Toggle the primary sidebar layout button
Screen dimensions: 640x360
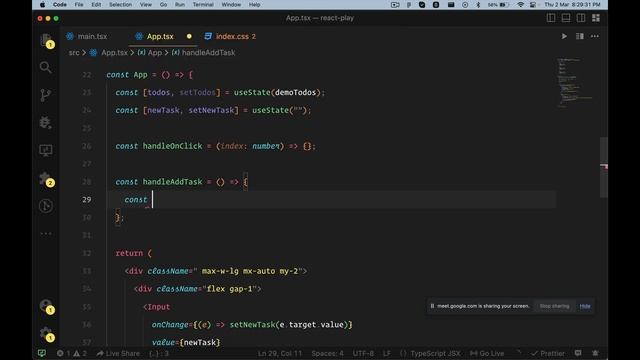[551, 18]
